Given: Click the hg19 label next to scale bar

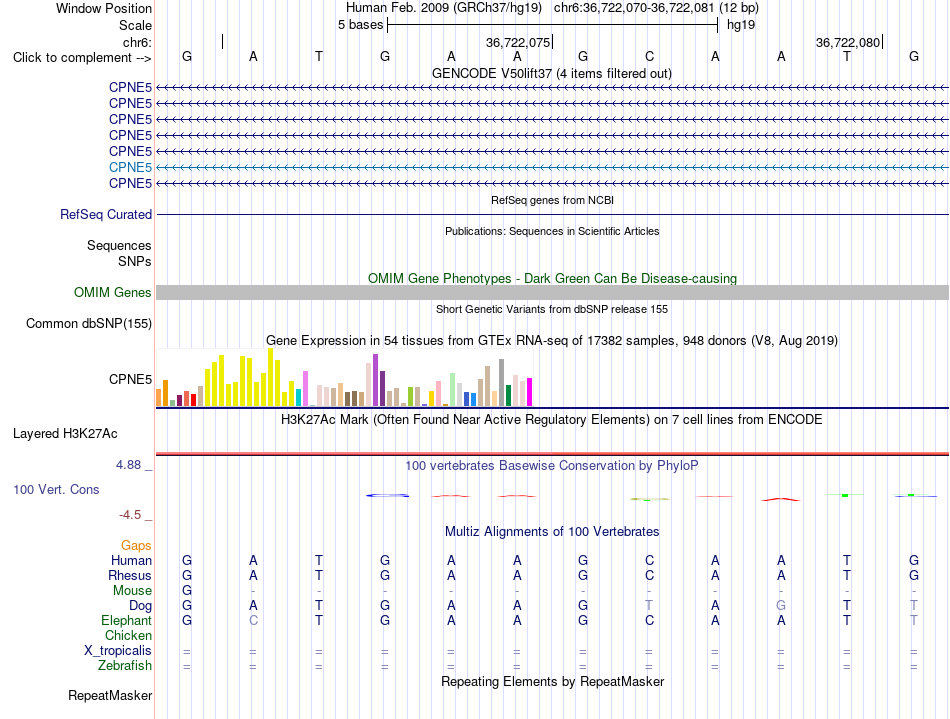Looking at the screenshot, I should click(x=740, y=25).
